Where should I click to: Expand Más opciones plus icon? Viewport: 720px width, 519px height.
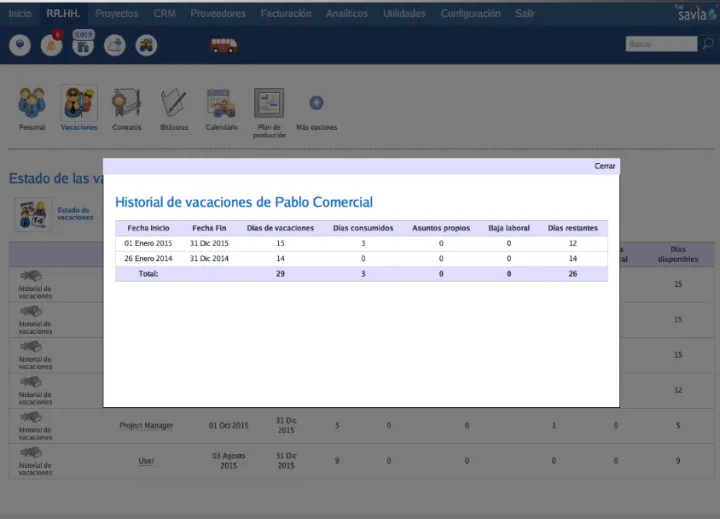(316, 103)
